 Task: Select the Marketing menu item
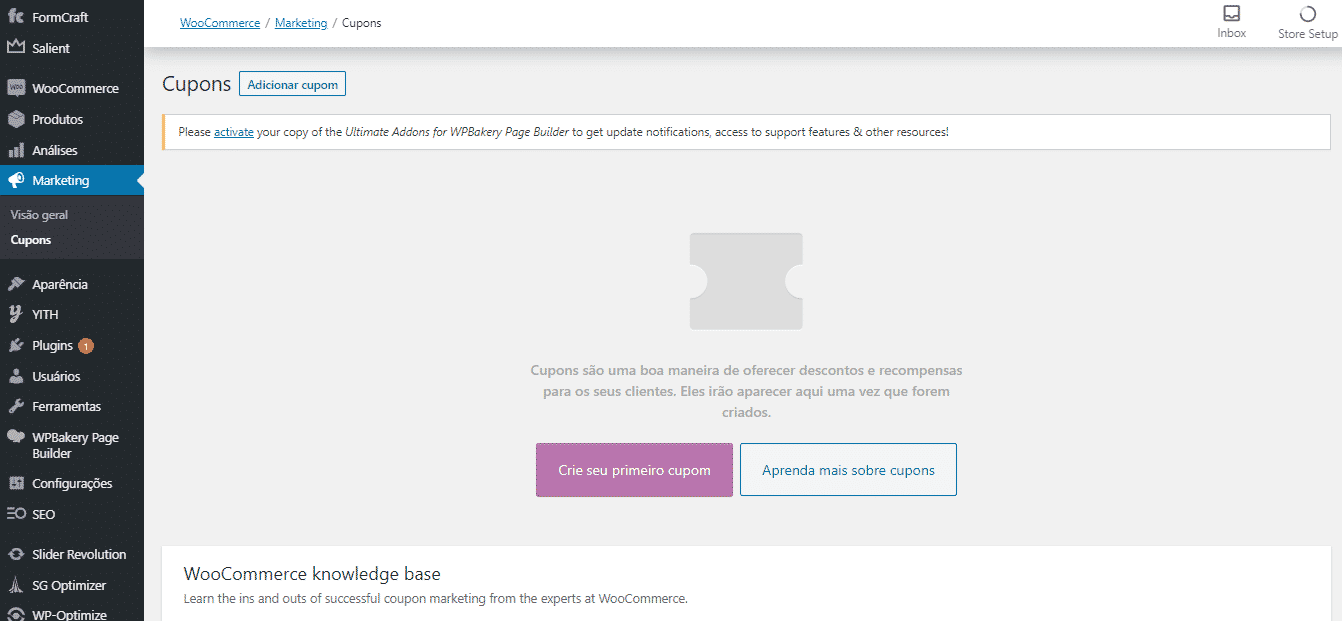[x=72, y=181]
